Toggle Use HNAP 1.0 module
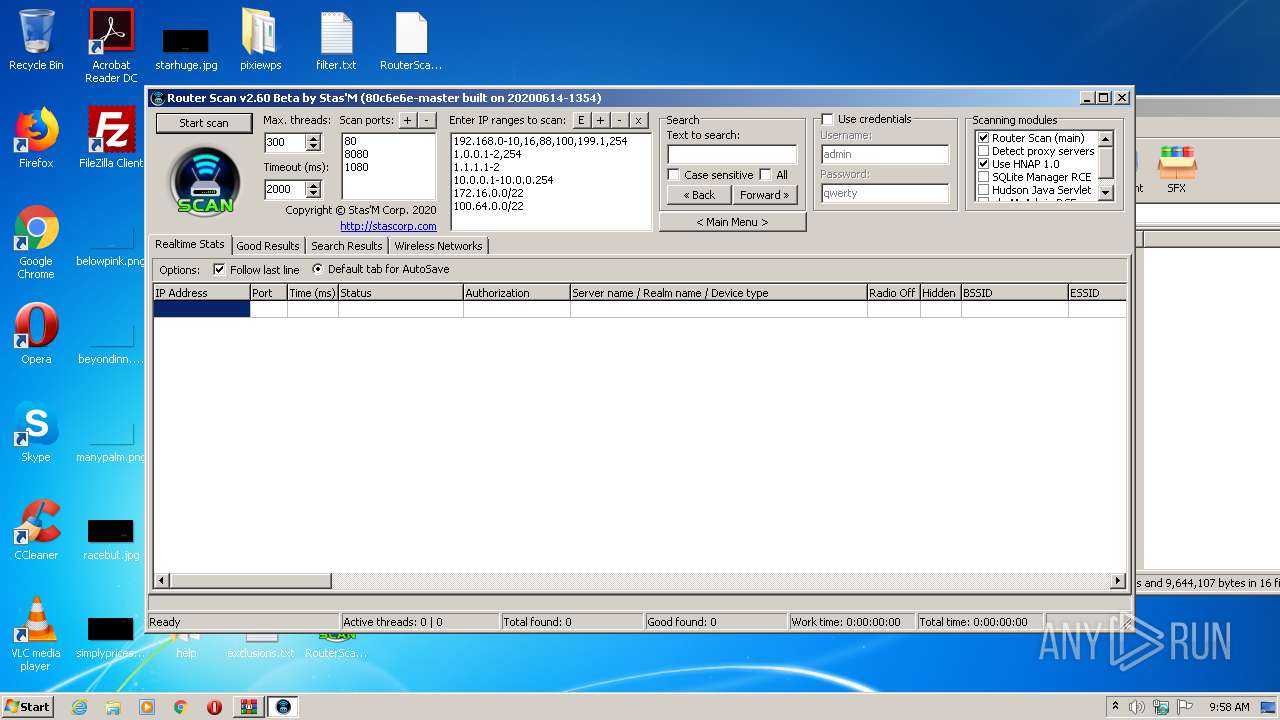Viewport: 1280px width, 720px height. (983, 164)
